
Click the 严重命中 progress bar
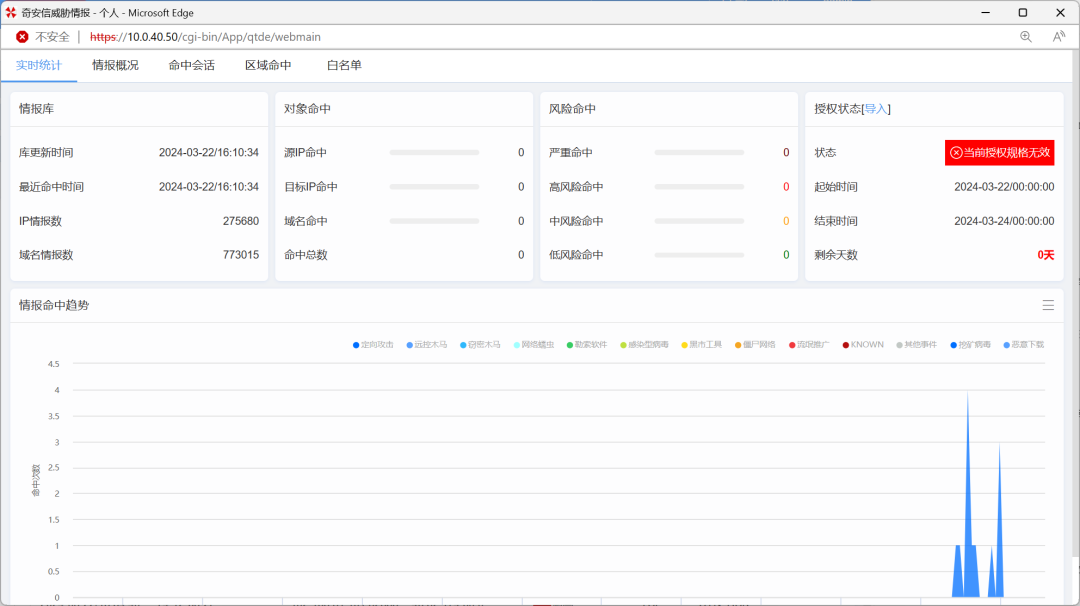(699, 152)
